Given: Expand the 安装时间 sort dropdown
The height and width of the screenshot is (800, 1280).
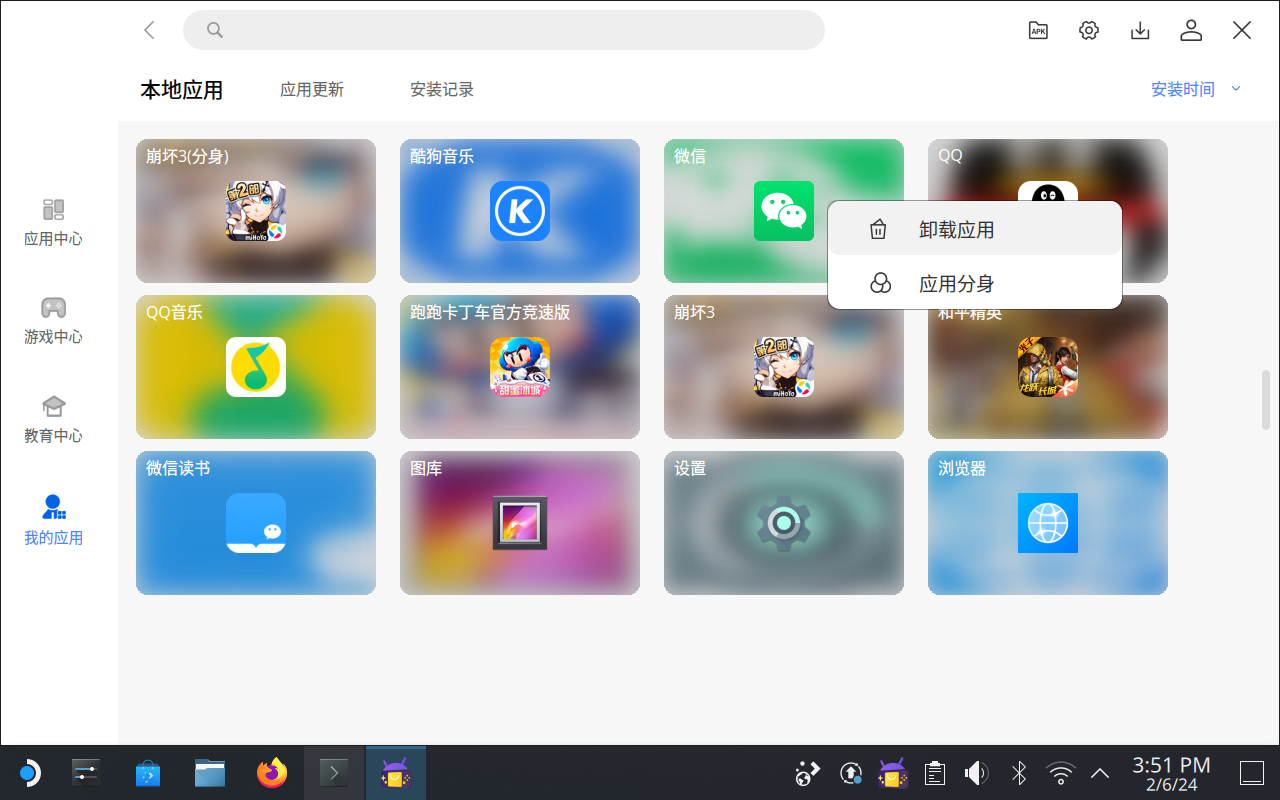Looking at the screenshot, I should coord(1195,89).
